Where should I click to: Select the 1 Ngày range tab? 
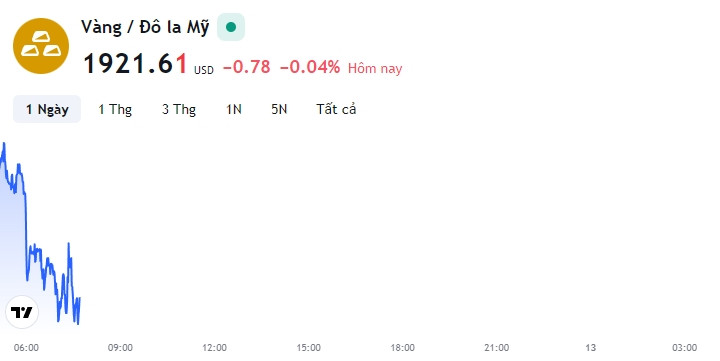[47, 109]
